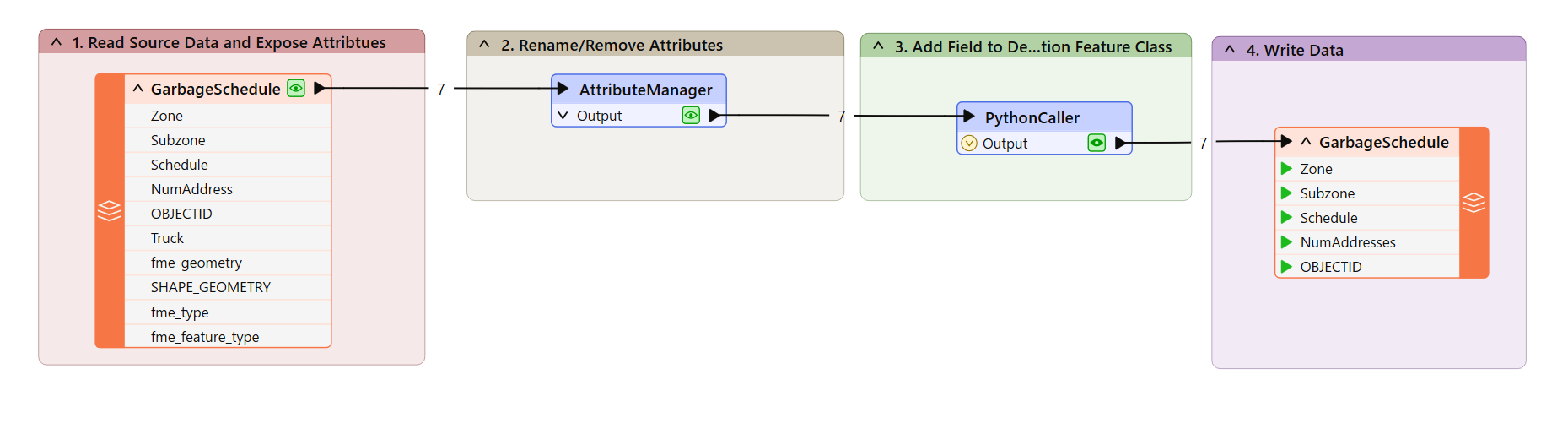Click the output port arrow of the GarbageSchedule reader
The image size is (1568, 445).
(320, 88)
